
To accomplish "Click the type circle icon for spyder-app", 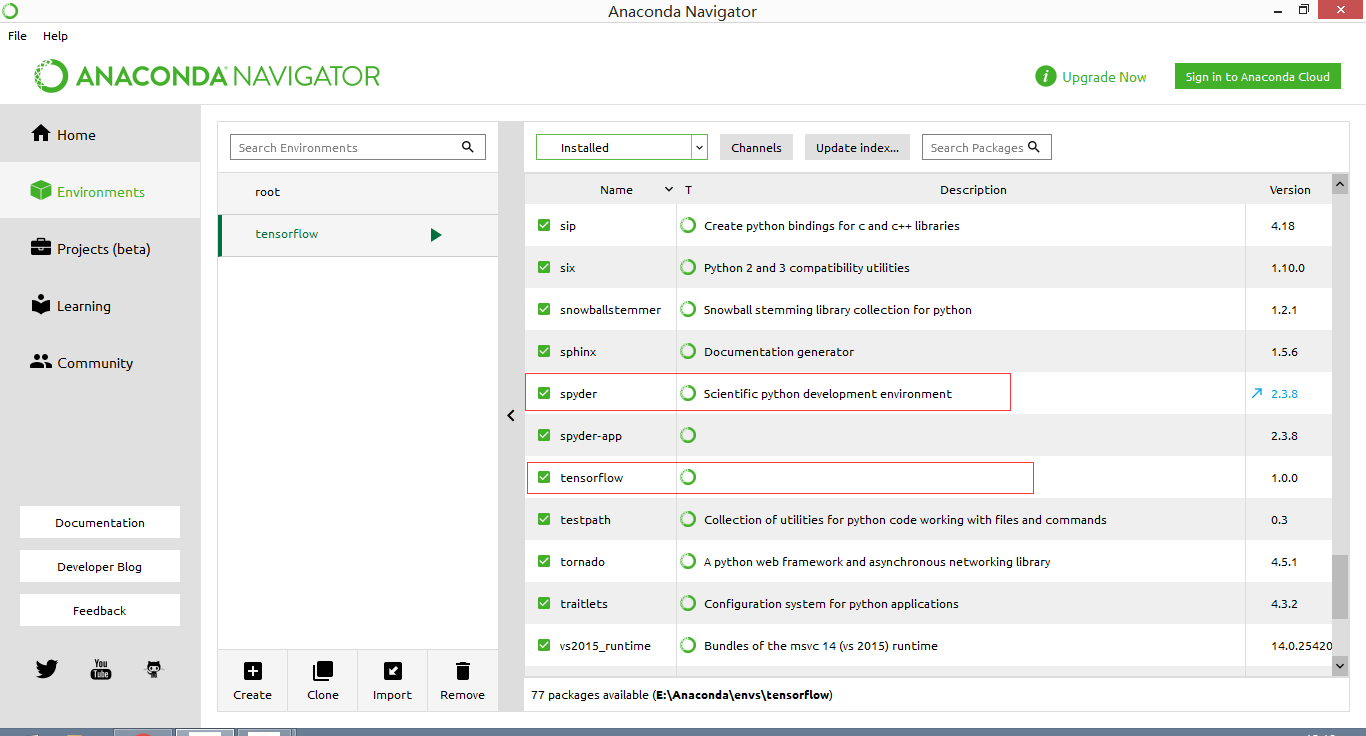I will coord(688,435).
